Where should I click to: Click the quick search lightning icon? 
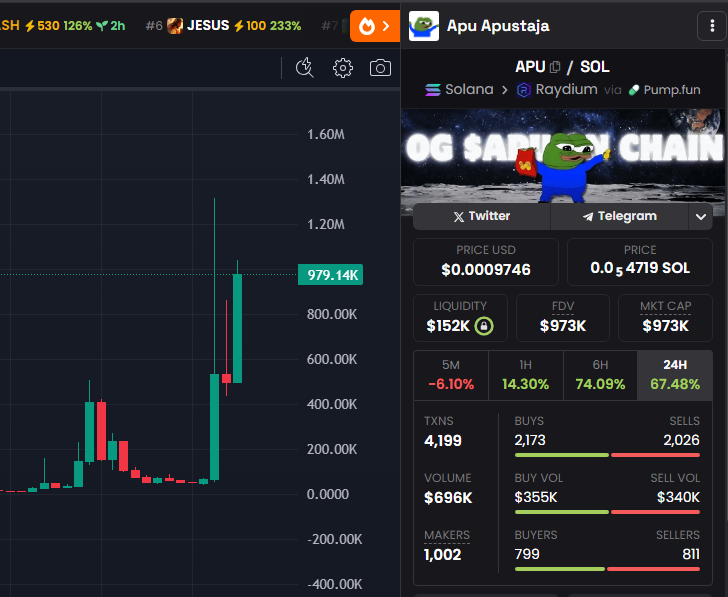pyautogui.click(x=305, y=68)
